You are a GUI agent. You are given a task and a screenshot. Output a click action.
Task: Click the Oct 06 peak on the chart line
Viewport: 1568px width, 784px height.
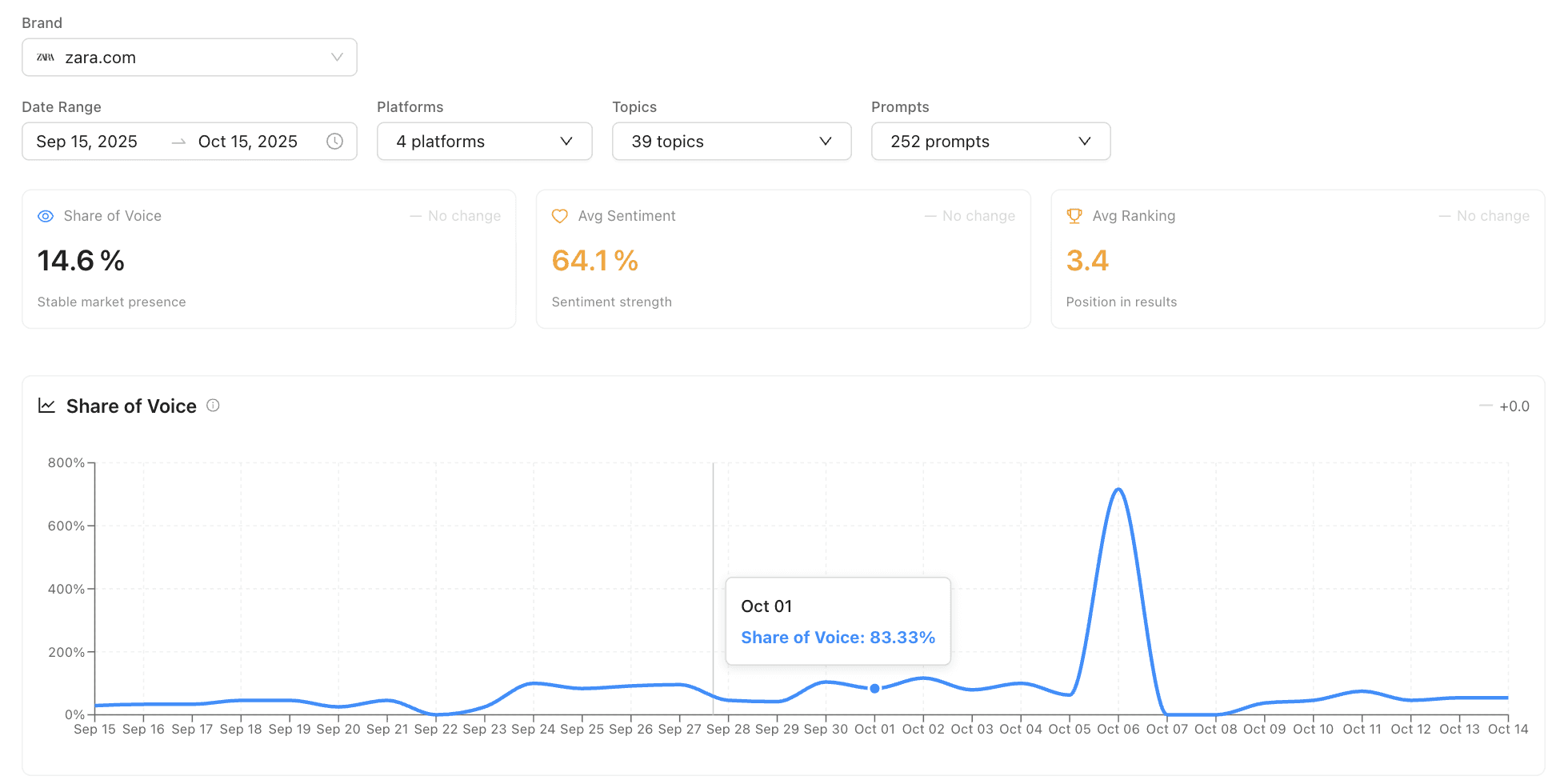tap(1118, 490)
